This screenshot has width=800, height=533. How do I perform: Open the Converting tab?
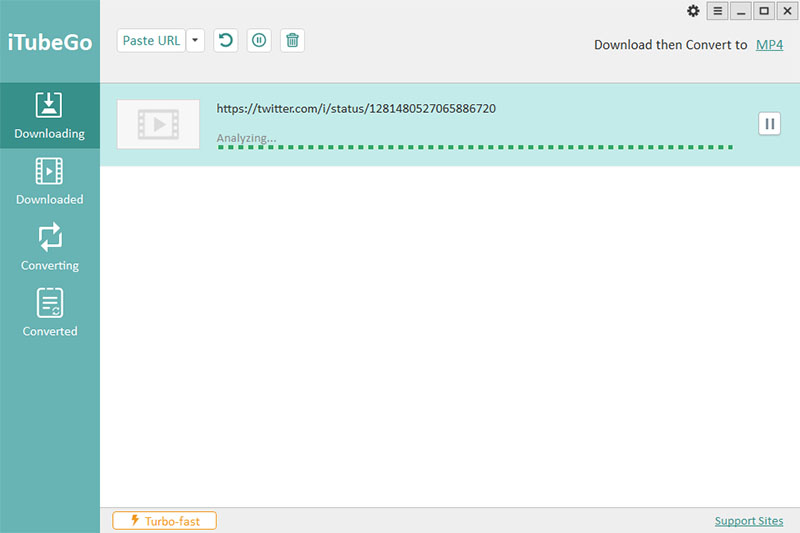coord(49,247)
